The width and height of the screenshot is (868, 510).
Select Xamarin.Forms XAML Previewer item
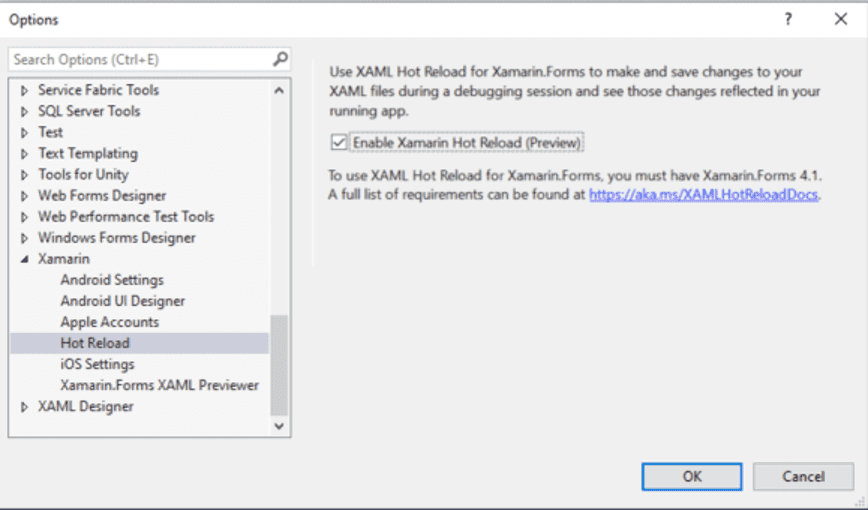159,385
